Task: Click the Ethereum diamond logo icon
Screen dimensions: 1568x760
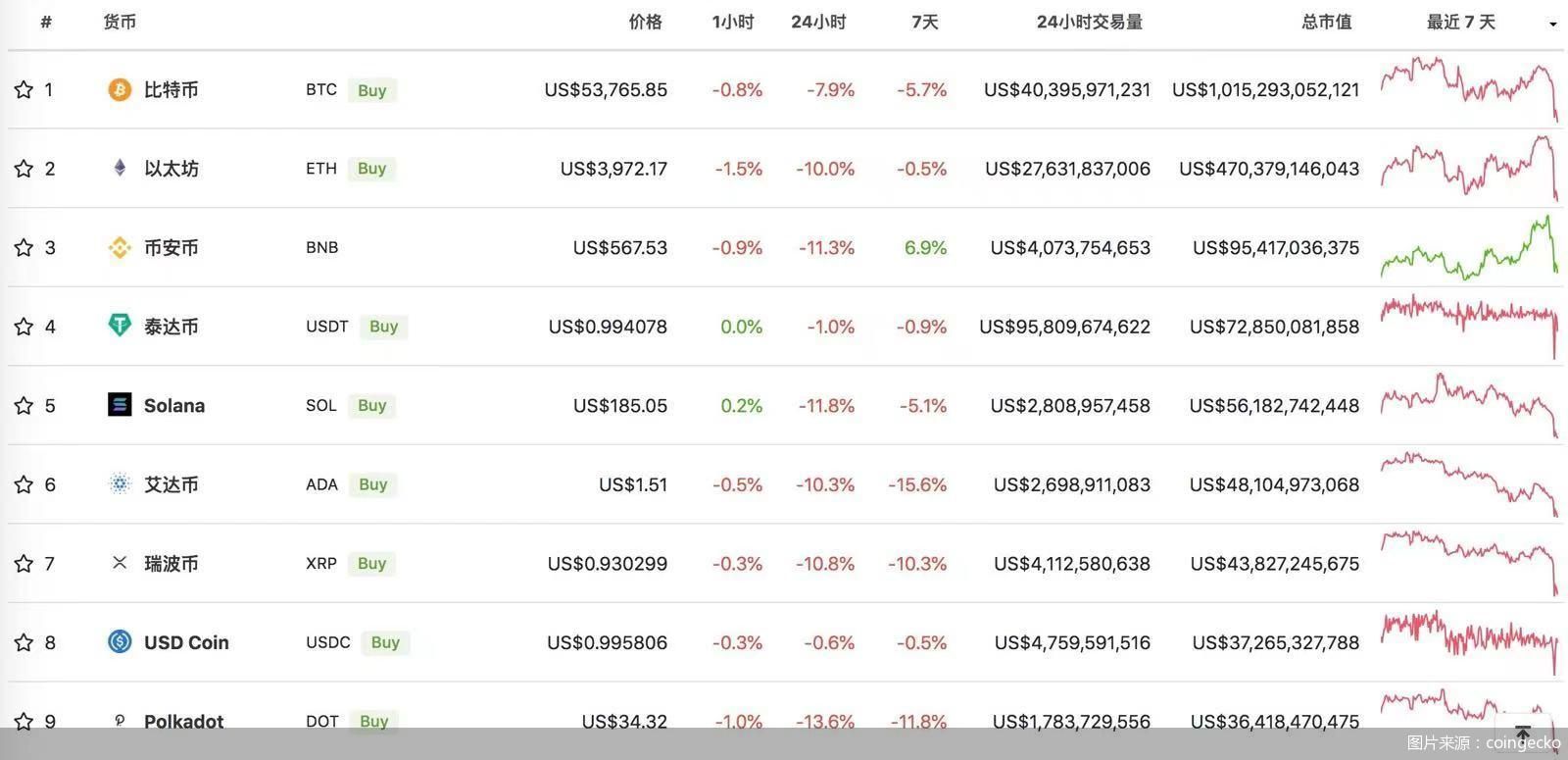Action: [120, 169]
